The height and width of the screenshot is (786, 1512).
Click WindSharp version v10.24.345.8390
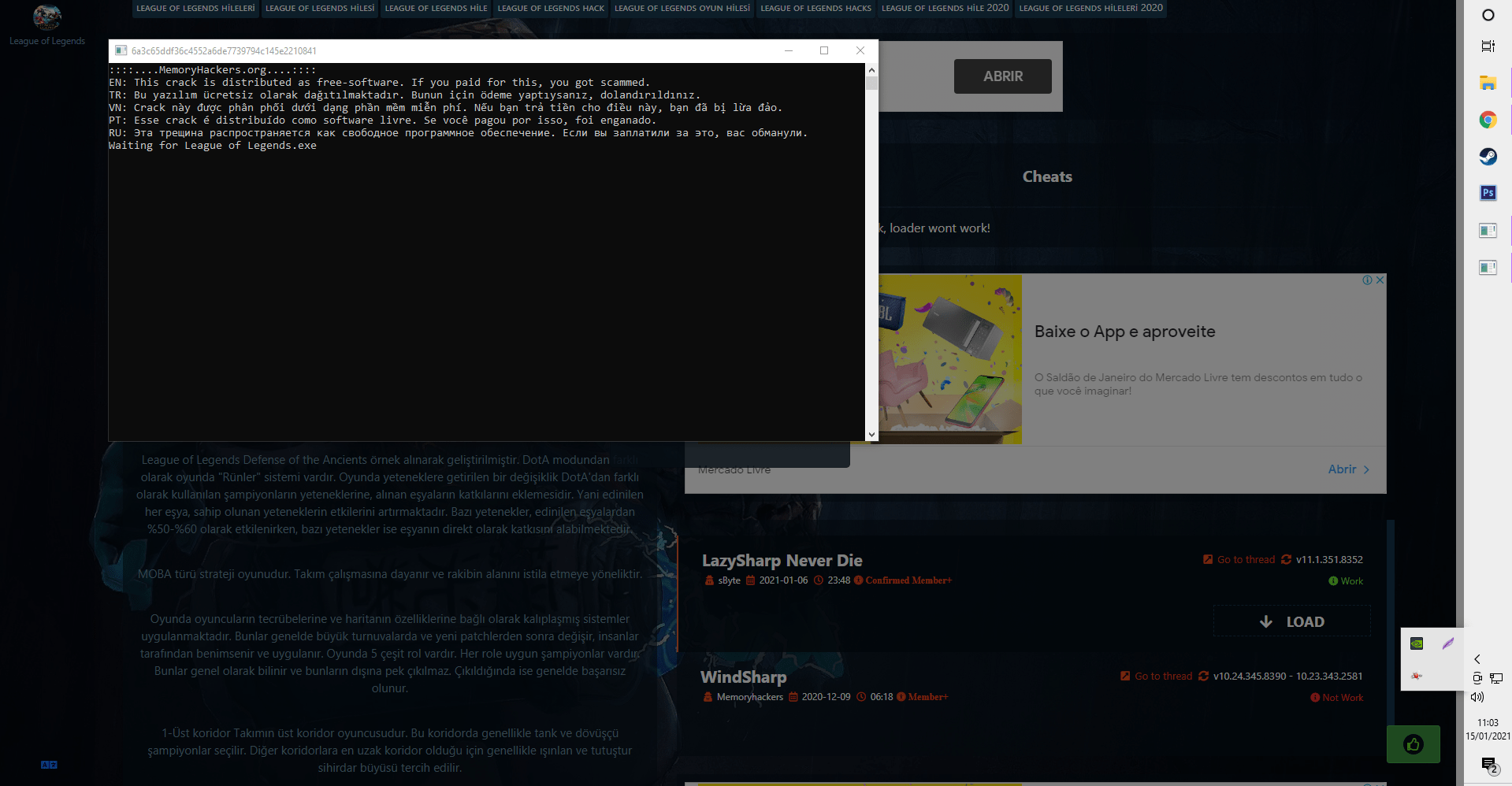1287,677
